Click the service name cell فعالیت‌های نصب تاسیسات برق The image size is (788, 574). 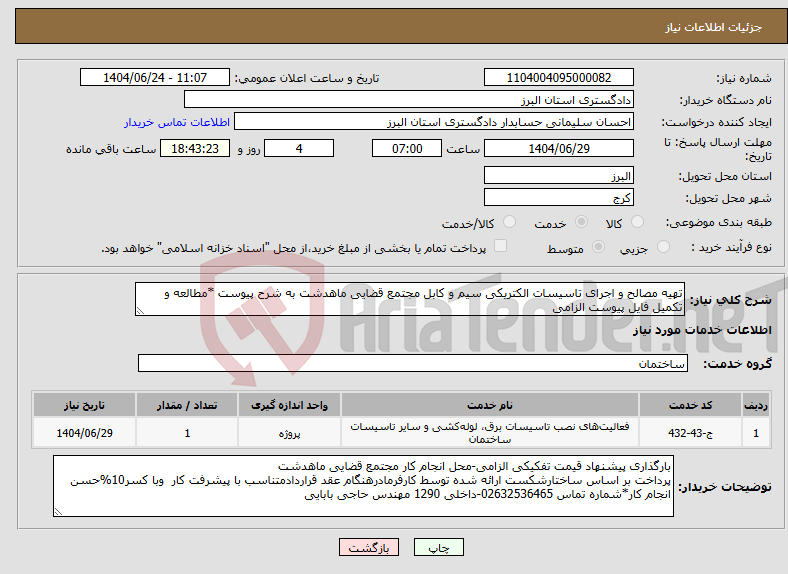(x=490, y=433)
